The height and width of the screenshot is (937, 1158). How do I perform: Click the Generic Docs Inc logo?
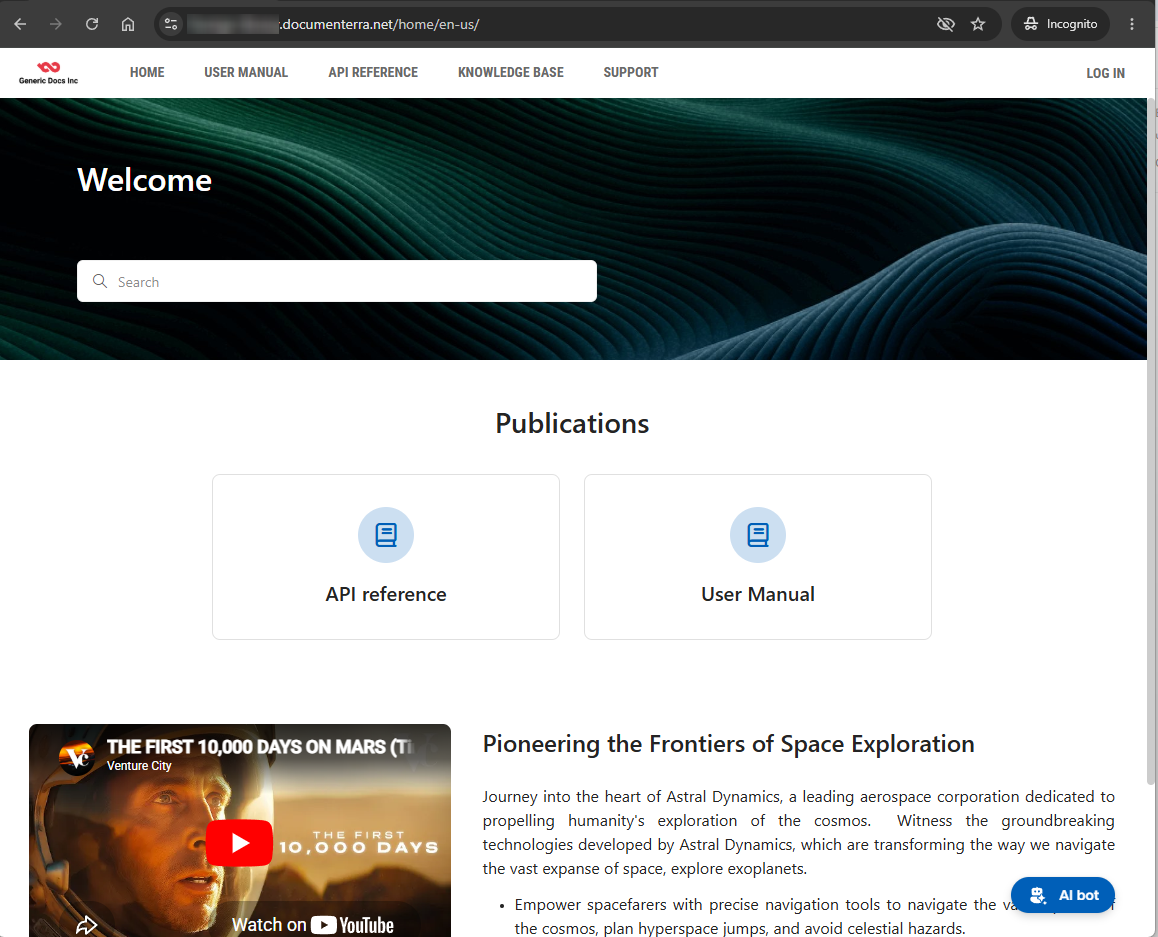[x=48, y=72]
